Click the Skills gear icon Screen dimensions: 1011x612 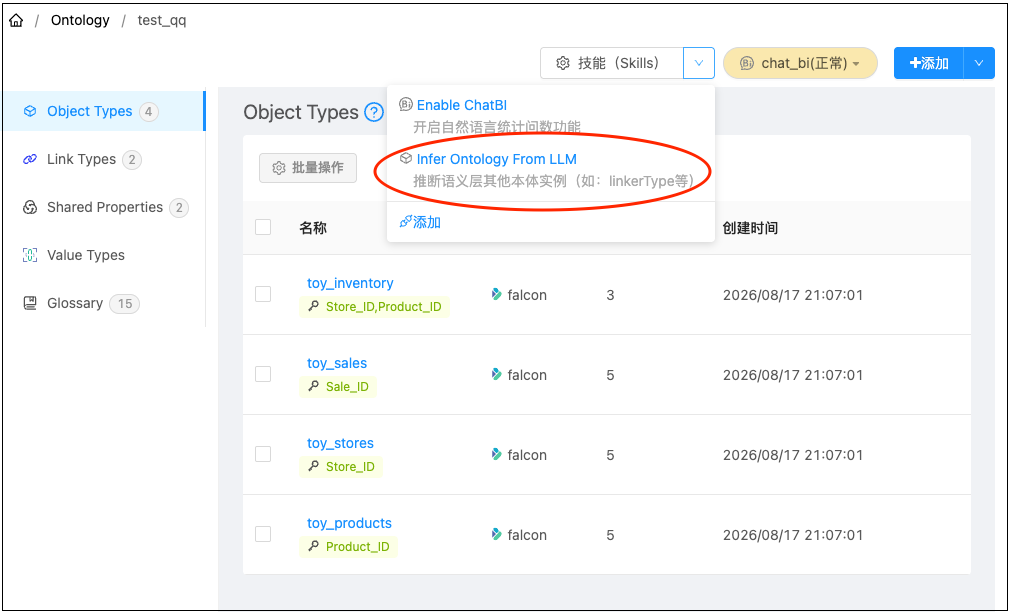[x=563, y=63]
